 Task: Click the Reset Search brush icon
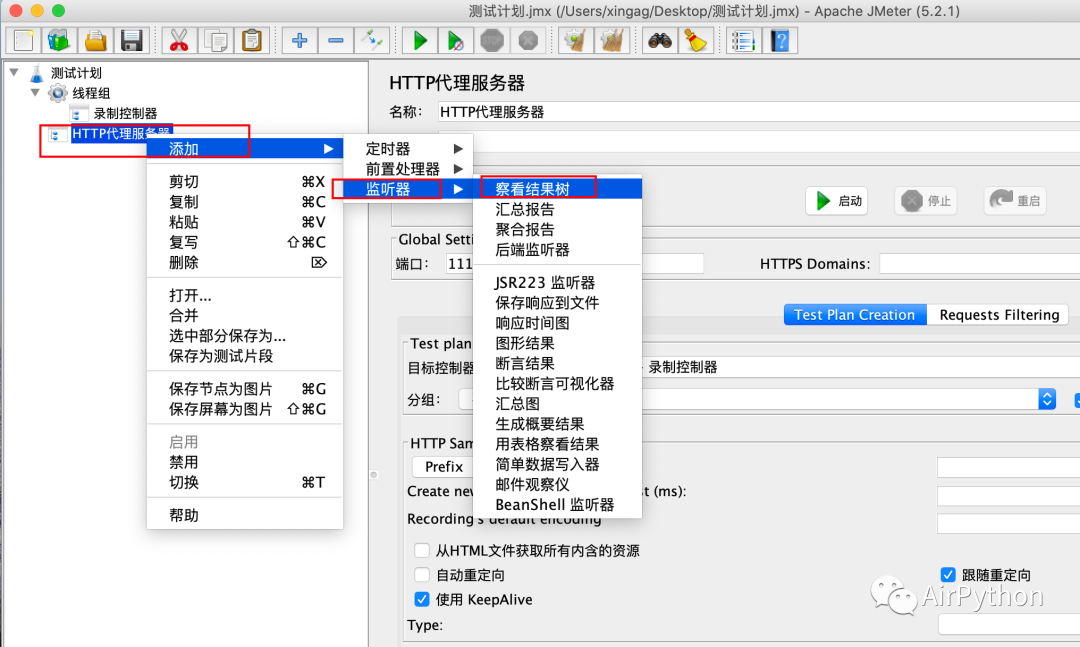[x=696, y=41]
